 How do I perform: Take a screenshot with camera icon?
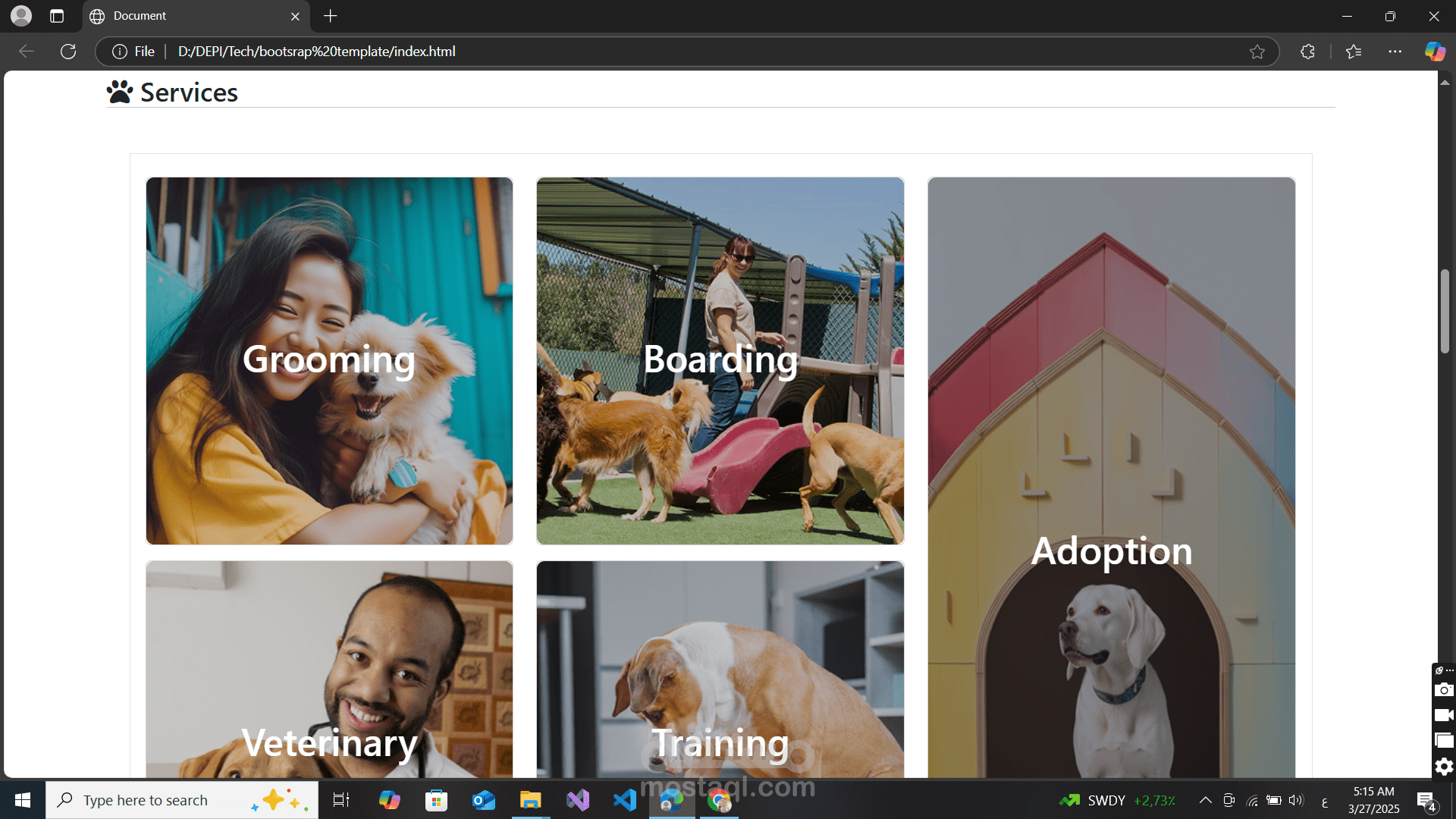(1444, 690)
